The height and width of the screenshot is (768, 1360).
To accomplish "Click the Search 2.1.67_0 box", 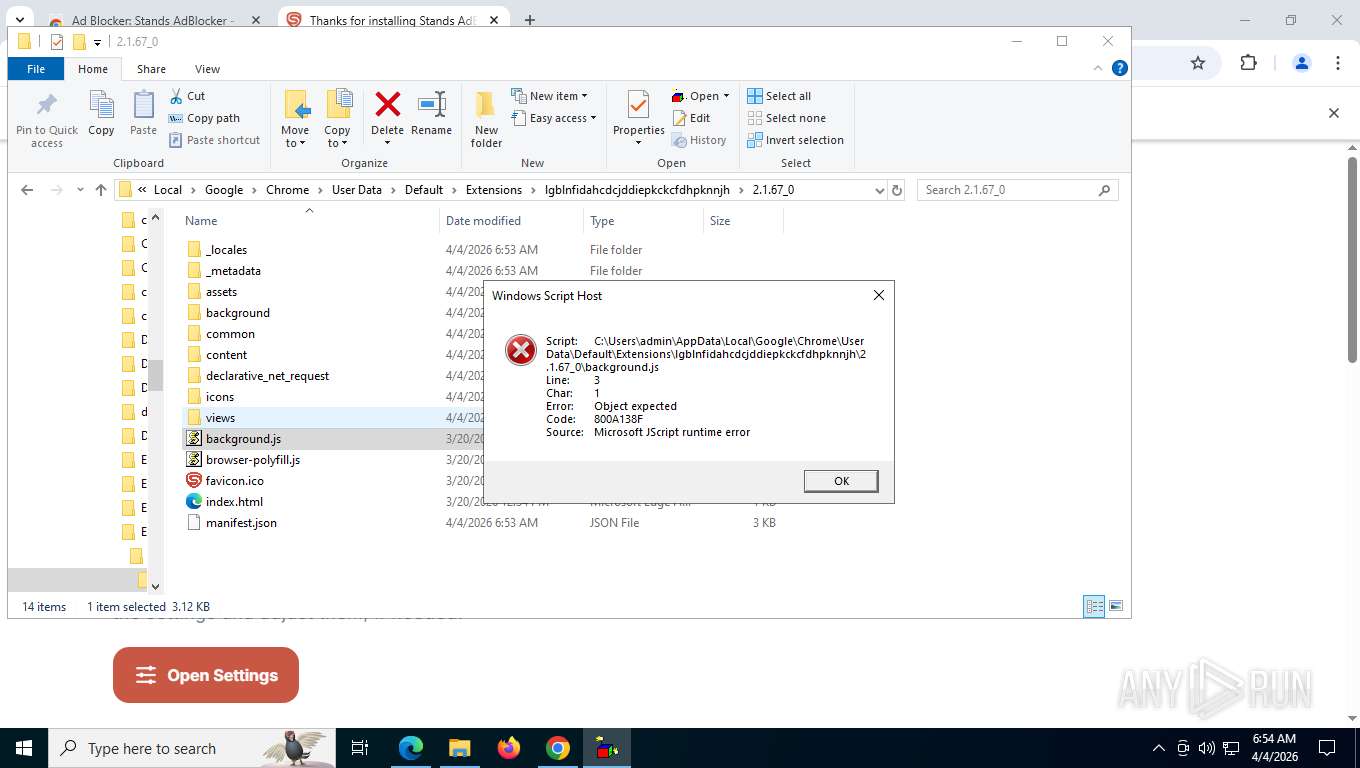I will 1017,190.
